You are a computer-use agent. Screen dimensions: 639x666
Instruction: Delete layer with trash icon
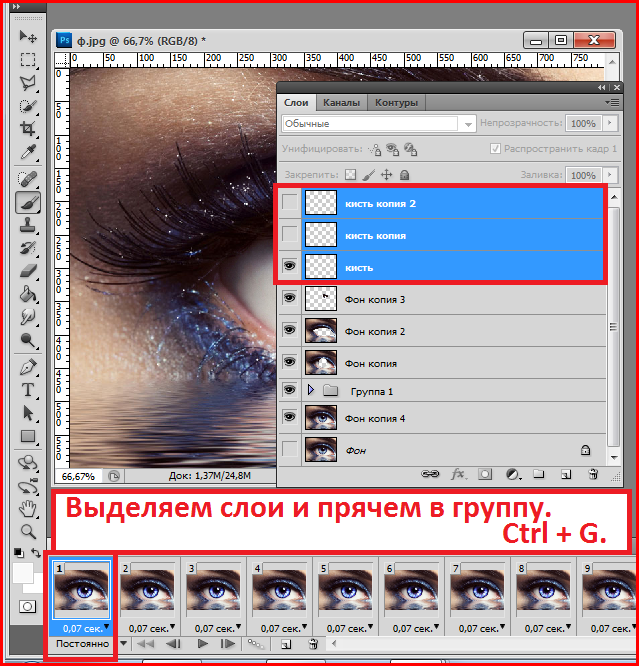pos(593,474)
